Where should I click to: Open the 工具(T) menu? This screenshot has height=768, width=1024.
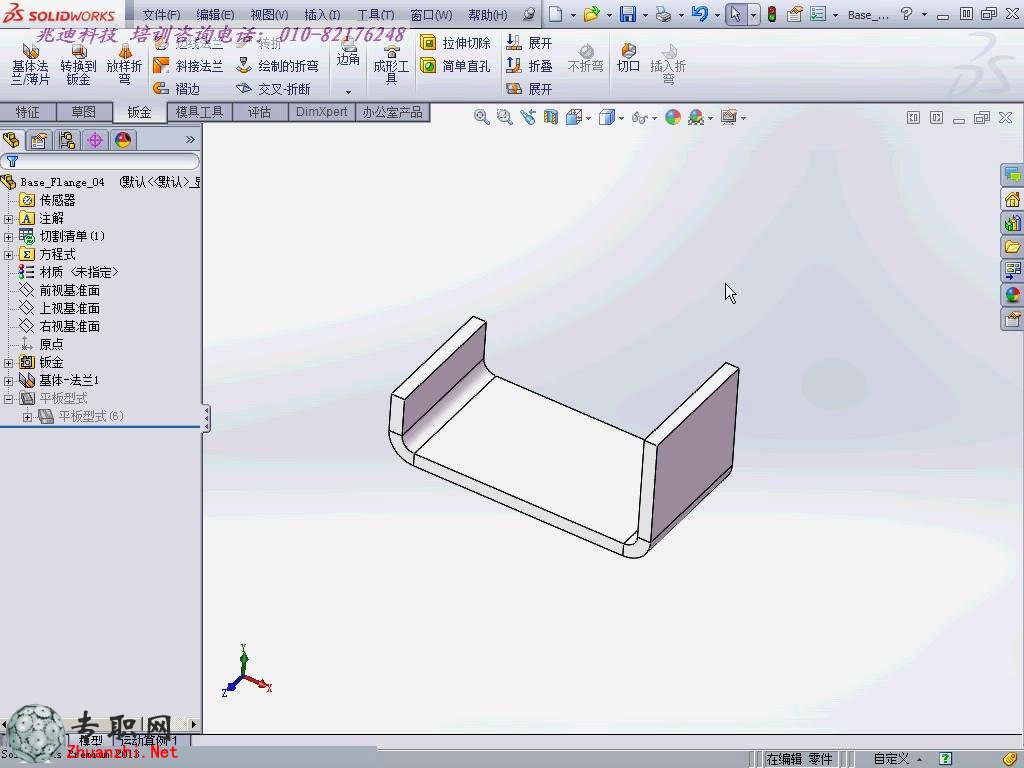point(376,14)
